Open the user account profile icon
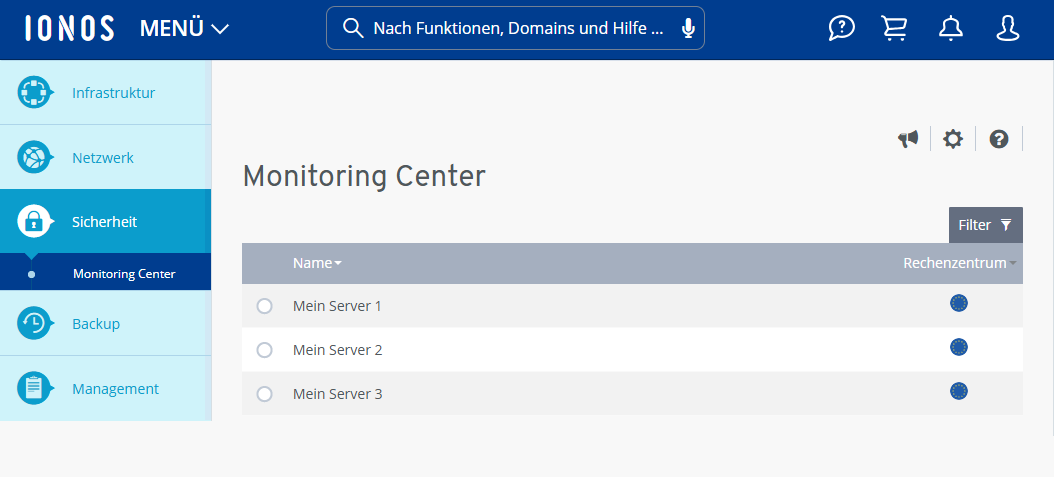Image resolution: width=1054 pixels, height=477 pixels. 1008,28
